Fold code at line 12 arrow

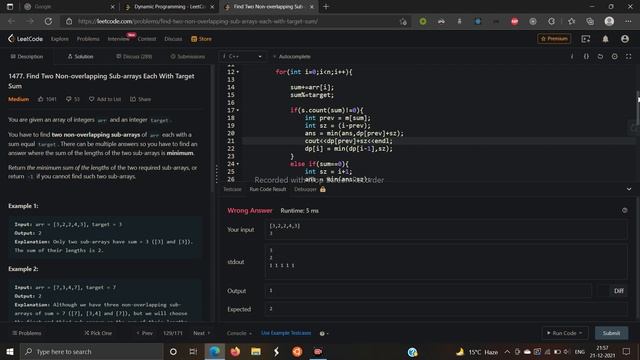[x=238, y=72]
